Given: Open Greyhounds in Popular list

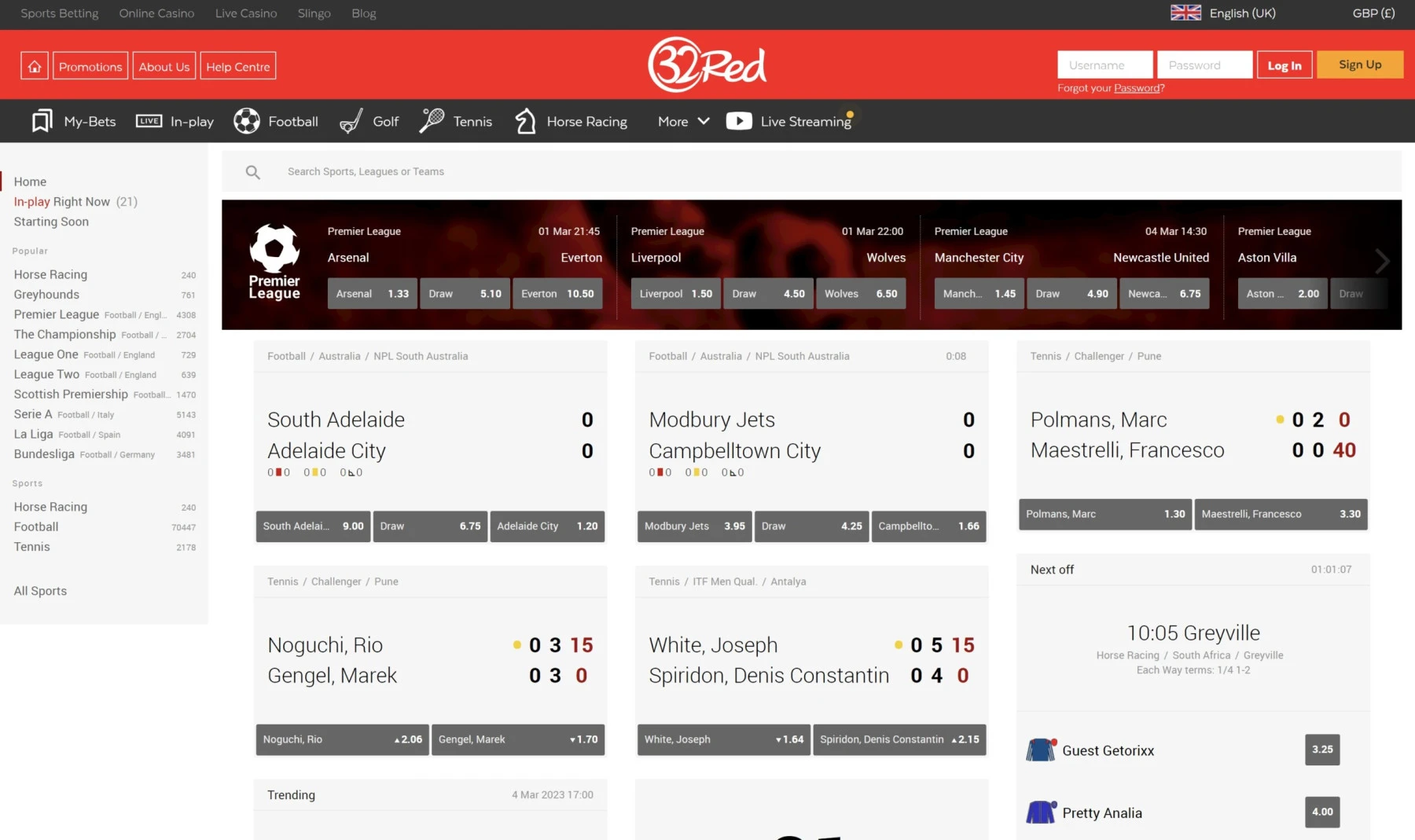Looking at the screenshot, I should point(46,295).
